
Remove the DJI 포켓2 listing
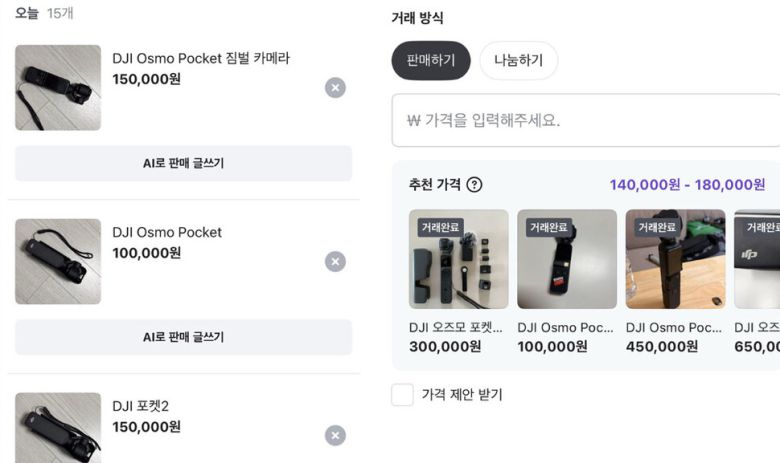coord(336,436)
